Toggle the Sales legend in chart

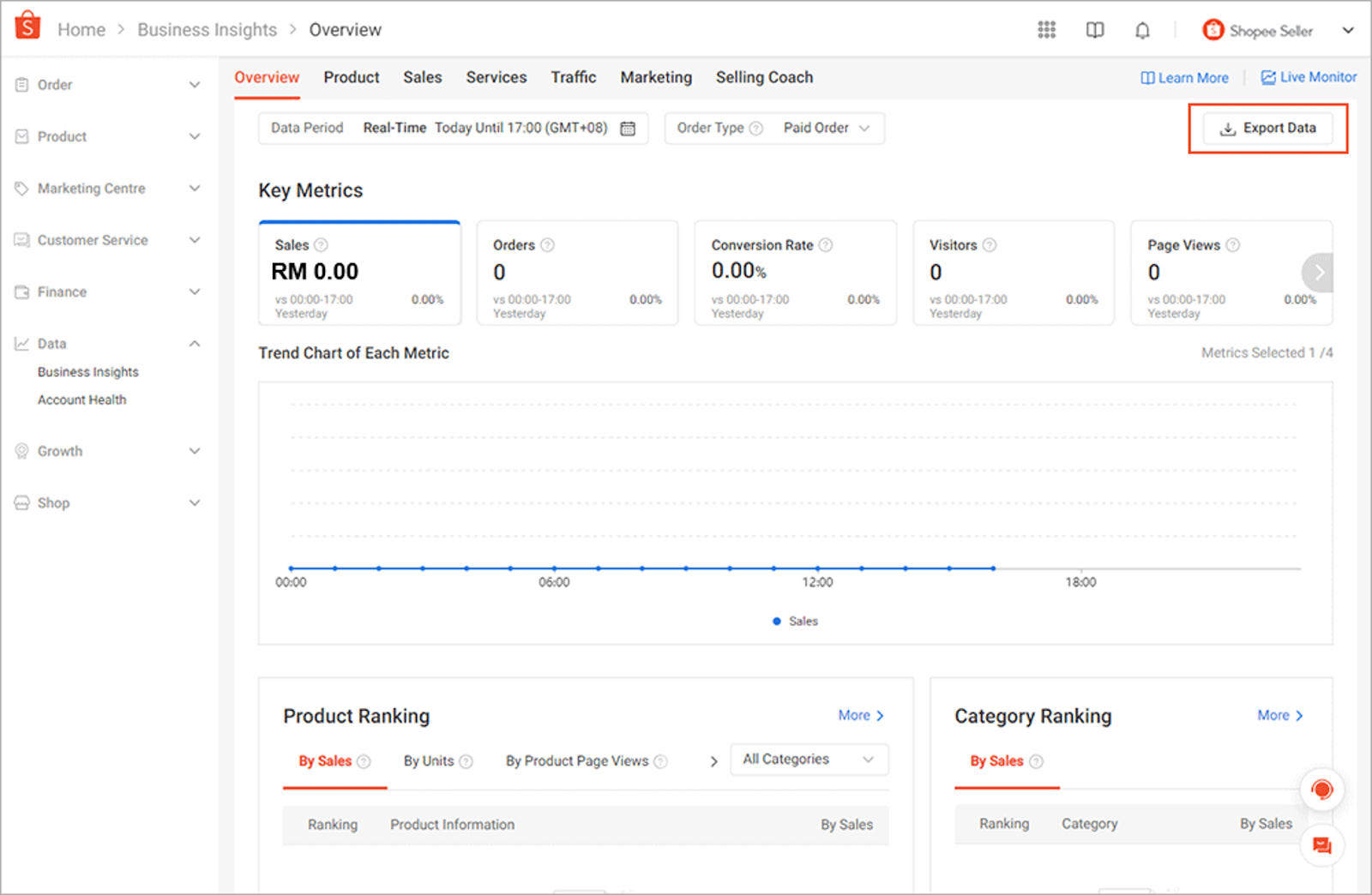pos(795,622)
